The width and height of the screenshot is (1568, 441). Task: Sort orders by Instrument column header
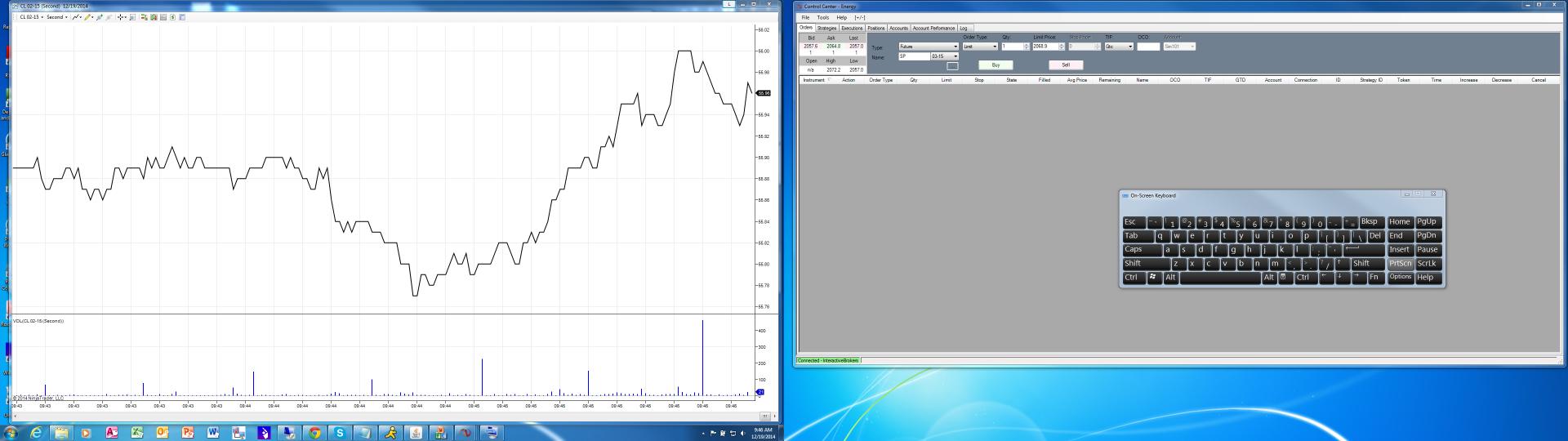click(x=814, y=80)
